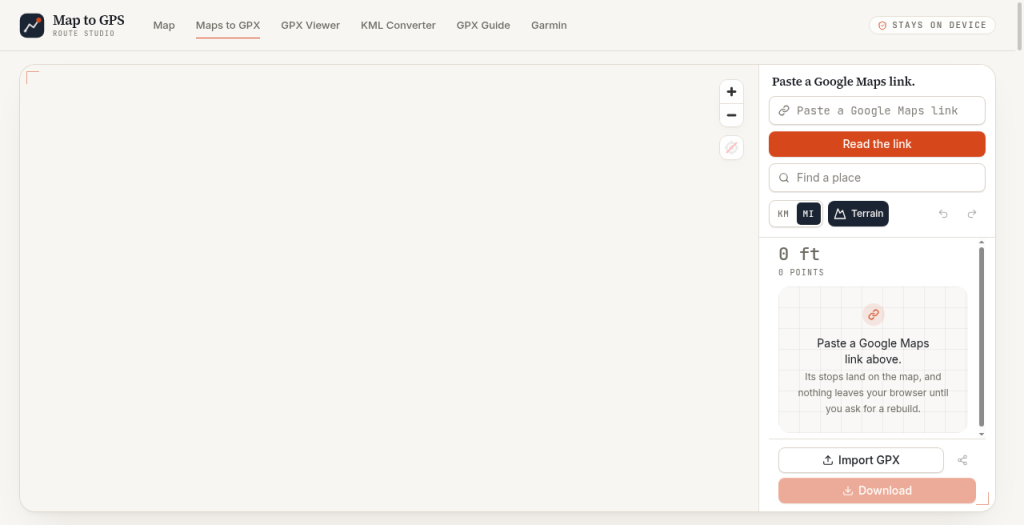
Task: Click the 'Paste a Google Maps link above' message
Action: (x=872, y=351)
